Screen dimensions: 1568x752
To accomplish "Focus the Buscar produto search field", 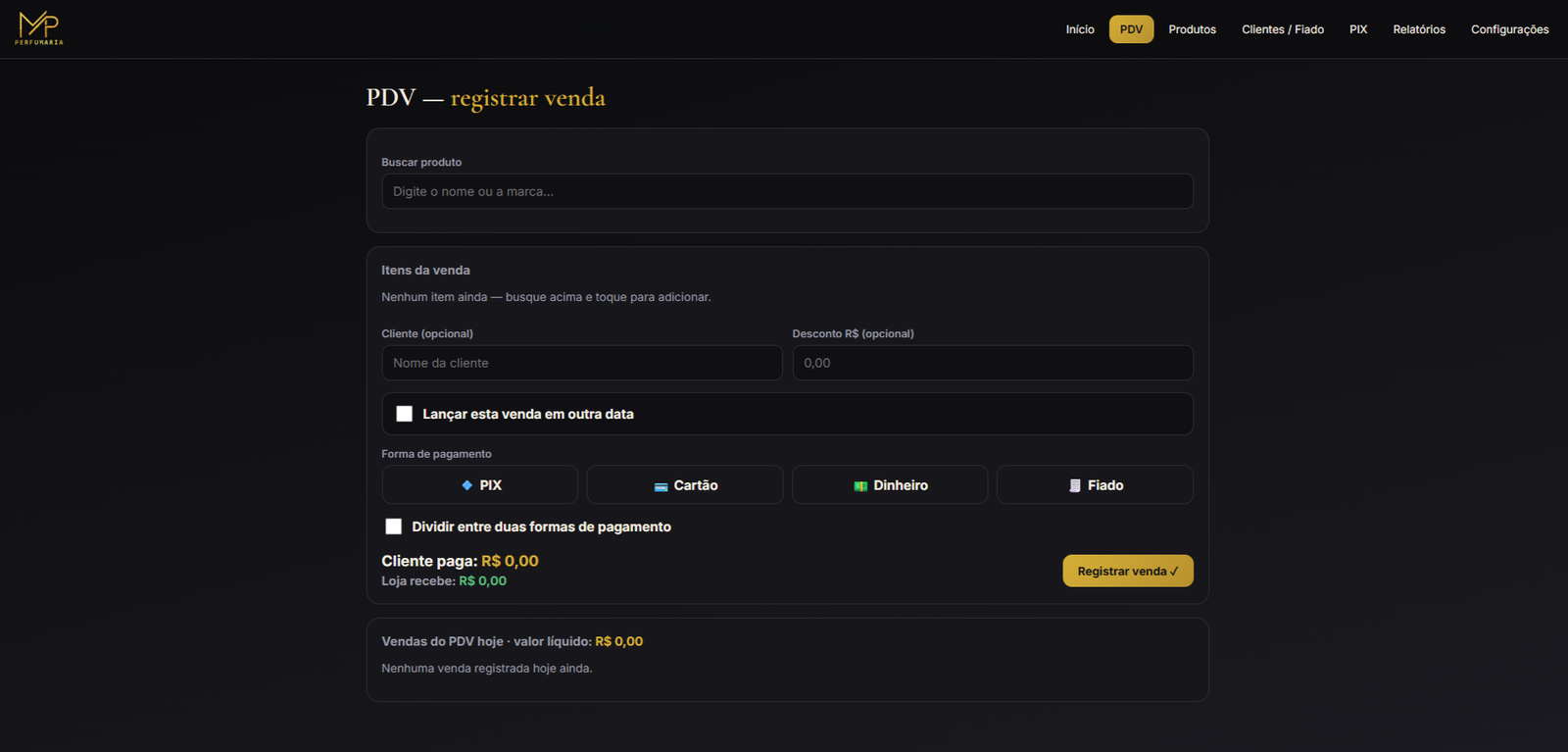I will click(x=787, y=191).
